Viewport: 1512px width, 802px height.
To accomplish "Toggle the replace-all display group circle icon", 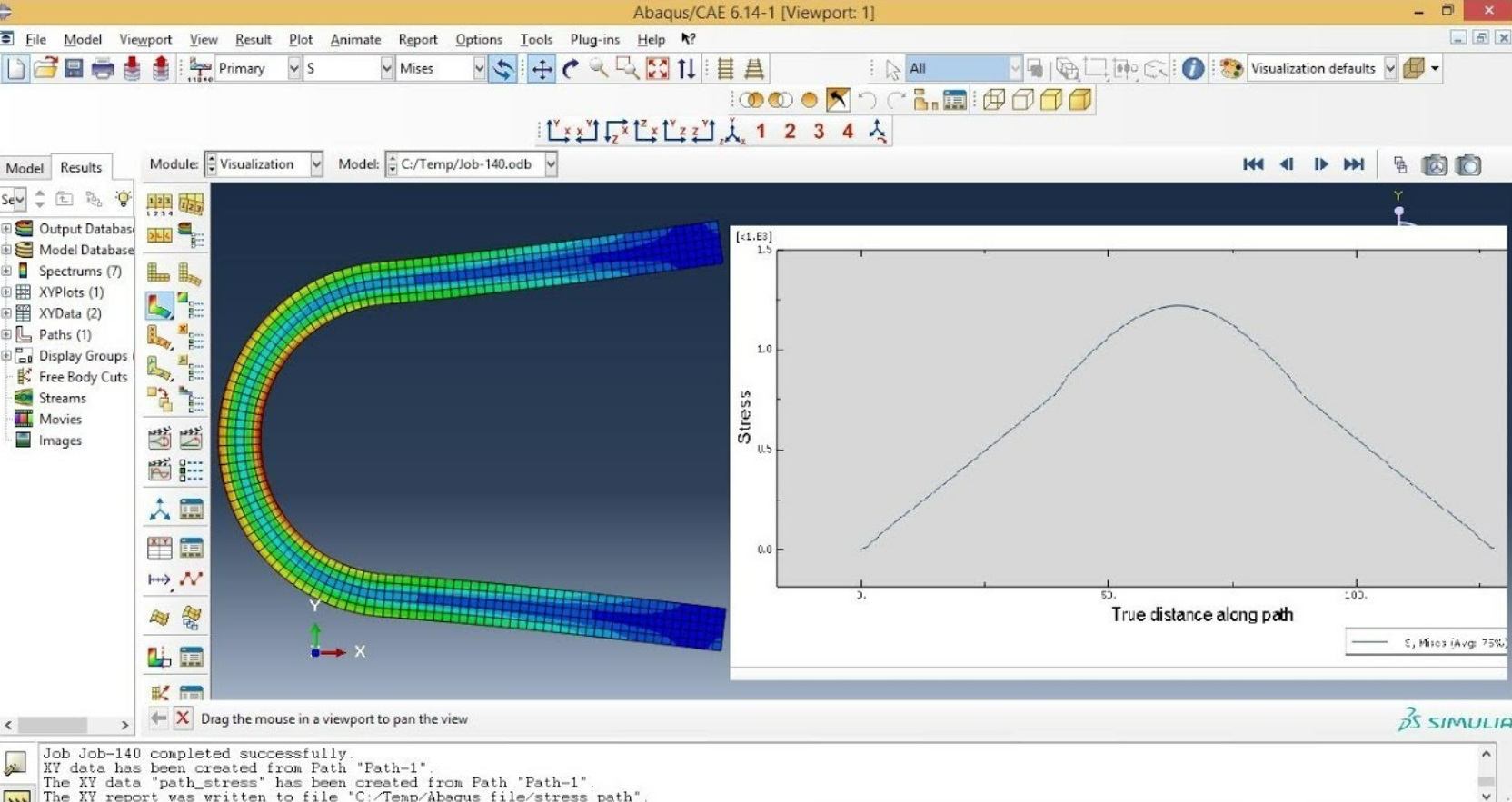I will 809,100.
